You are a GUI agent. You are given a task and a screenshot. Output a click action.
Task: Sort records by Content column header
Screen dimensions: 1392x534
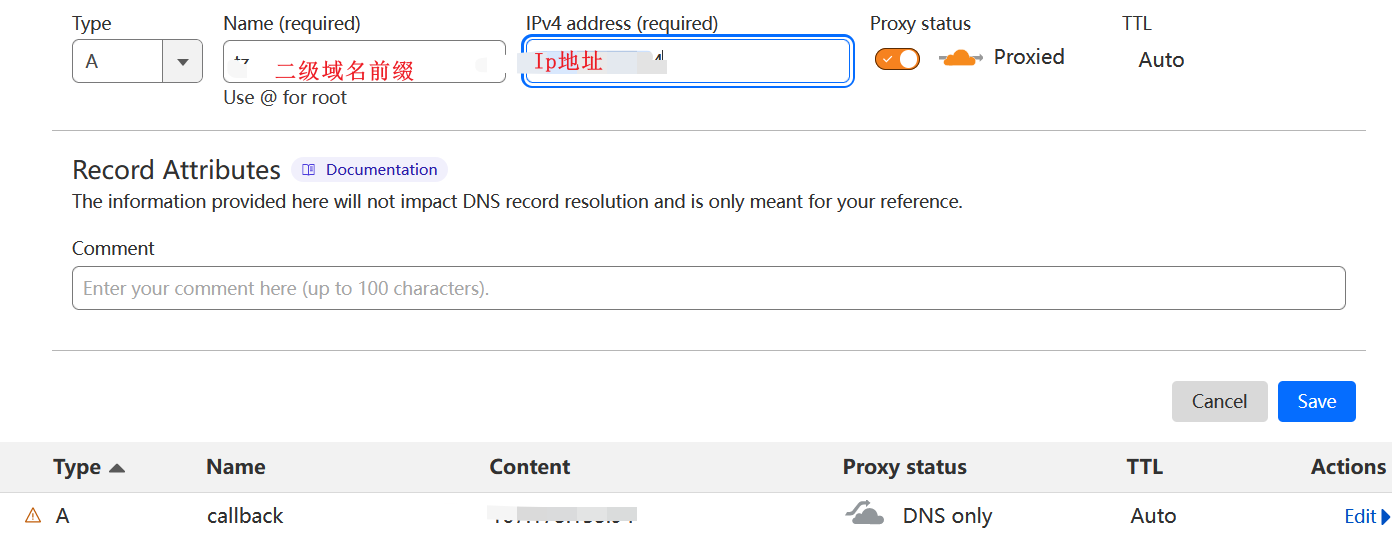click(x=529, y=467)
